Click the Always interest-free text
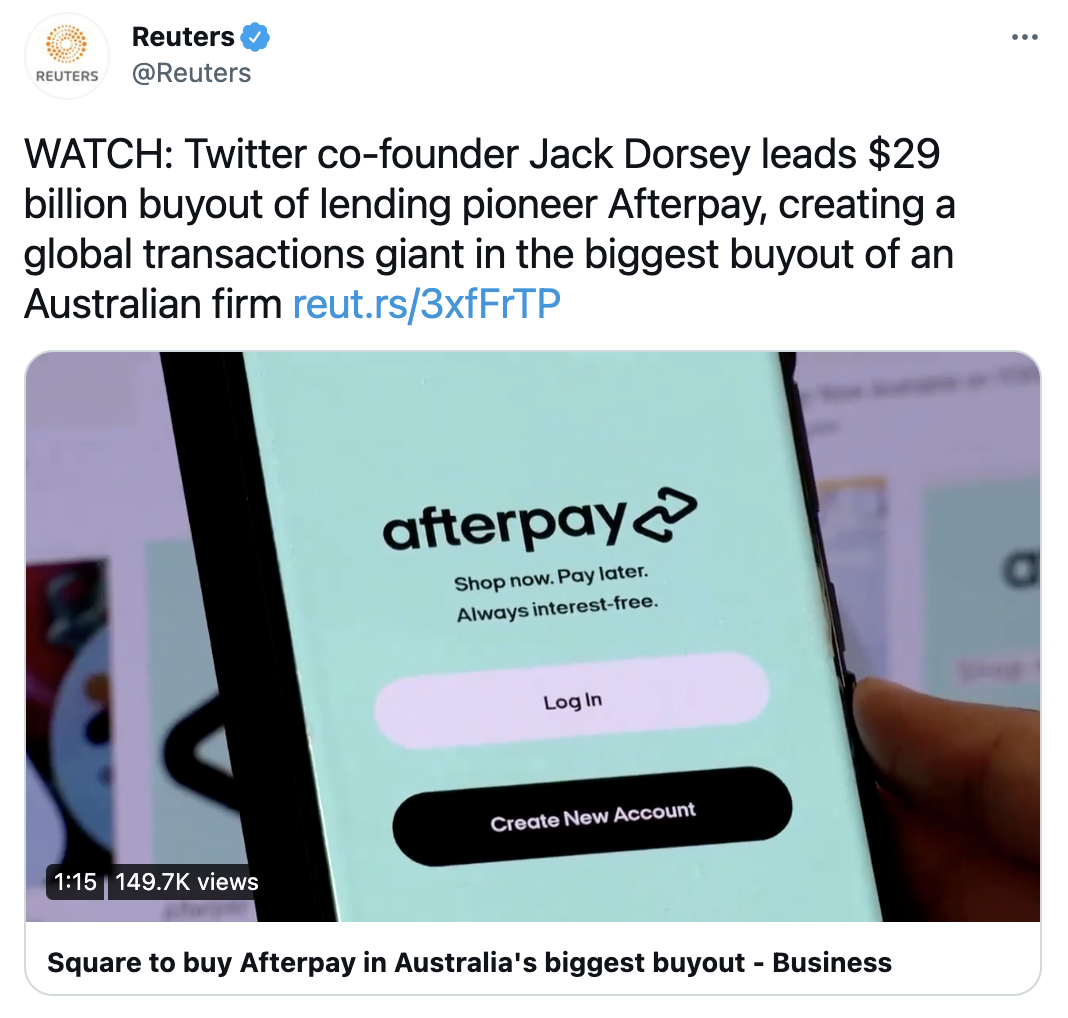The width and height of the screenshot is (1068, 1018). point(557,608)
